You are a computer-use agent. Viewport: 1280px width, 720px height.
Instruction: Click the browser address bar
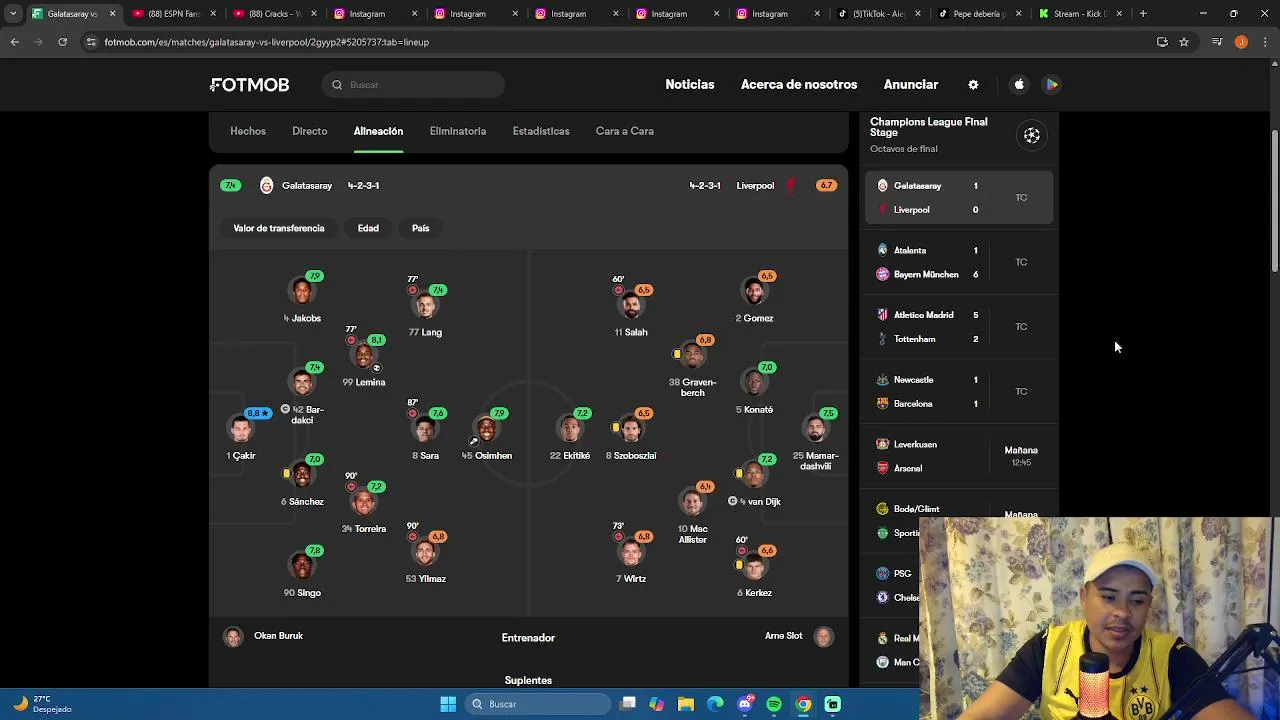tap(620, 42)
